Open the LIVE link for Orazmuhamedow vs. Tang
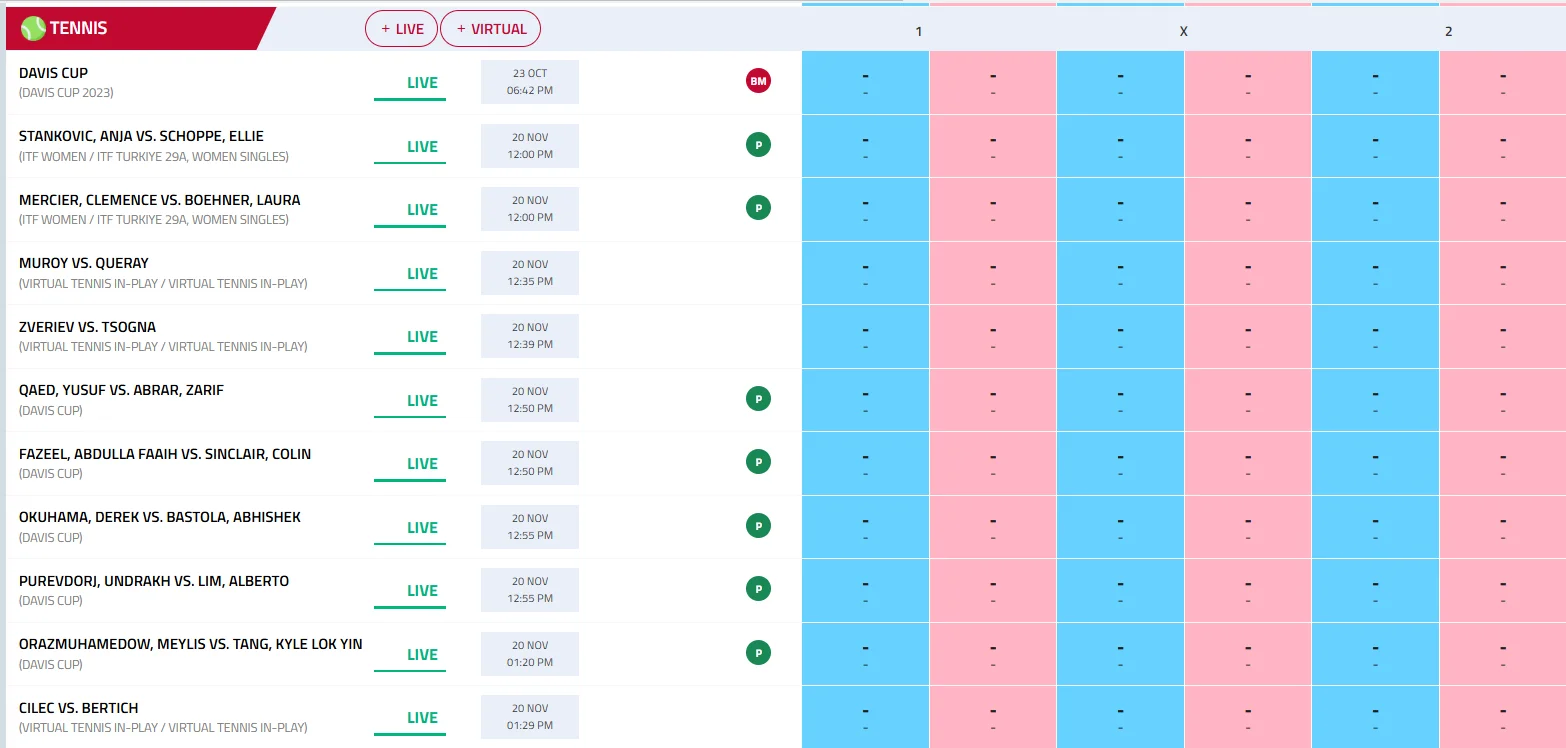 point(410,656)
